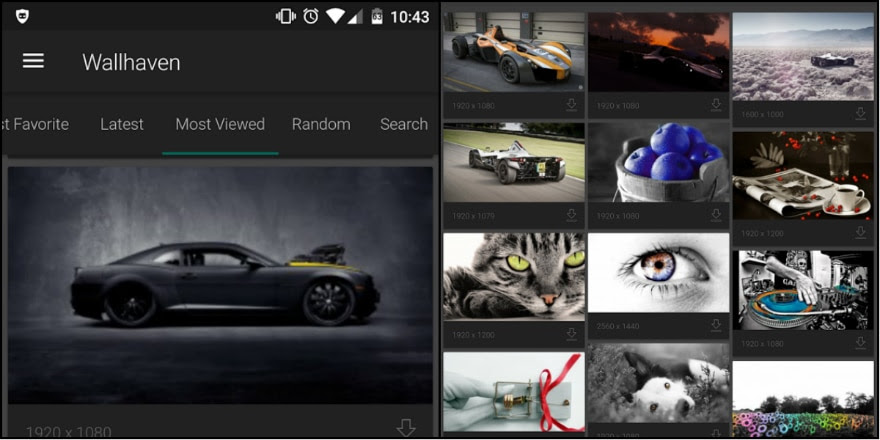
Task: Tap the alarm clock status icon
Action: click(311, 16)
